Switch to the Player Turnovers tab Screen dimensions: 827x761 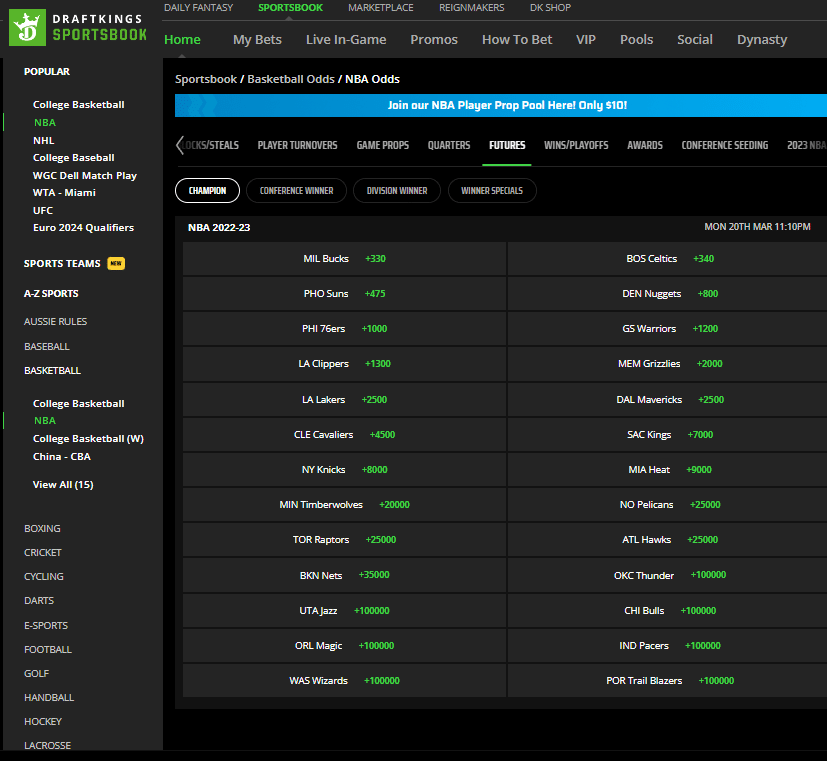coord(297,145)
